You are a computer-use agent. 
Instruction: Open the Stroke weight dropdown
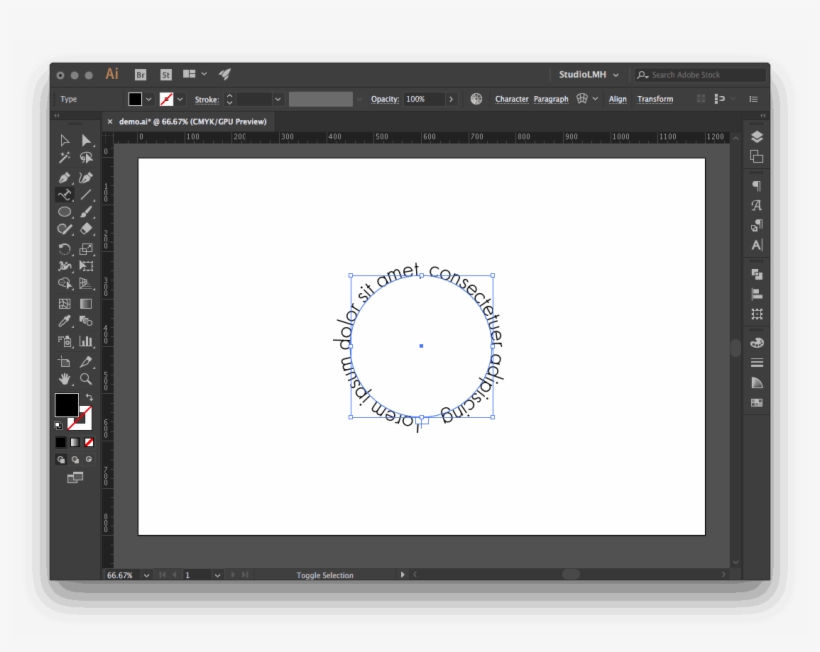click(278, 99)
